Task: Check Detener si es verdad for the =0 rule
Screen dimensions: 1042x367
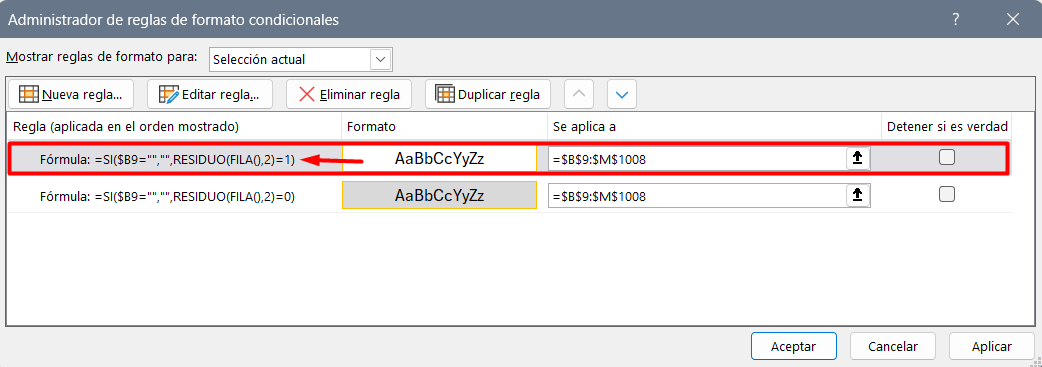Action: pos(947,194)
